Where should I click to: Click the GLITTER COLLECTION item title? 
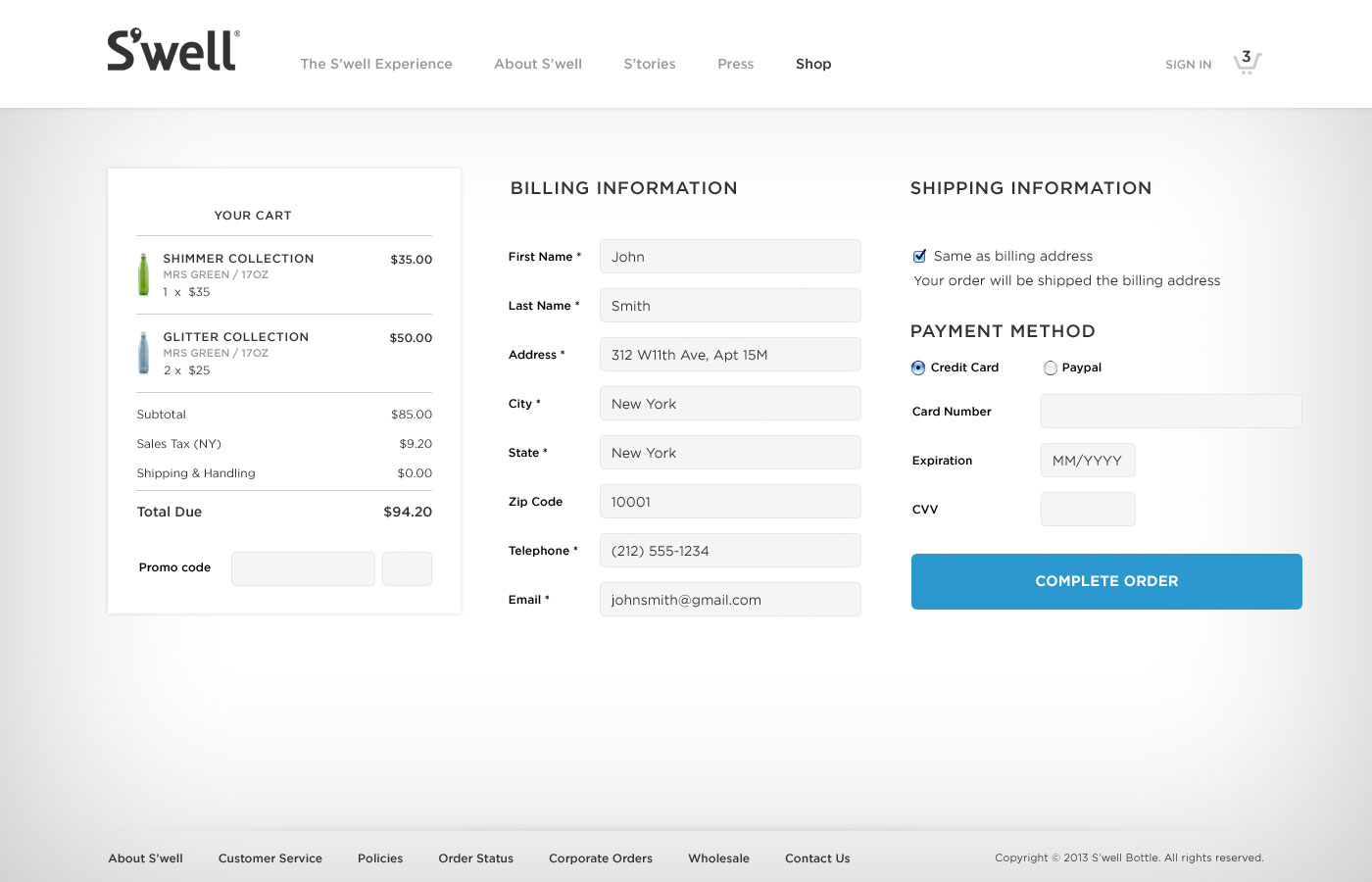click(x=236, y=337)
